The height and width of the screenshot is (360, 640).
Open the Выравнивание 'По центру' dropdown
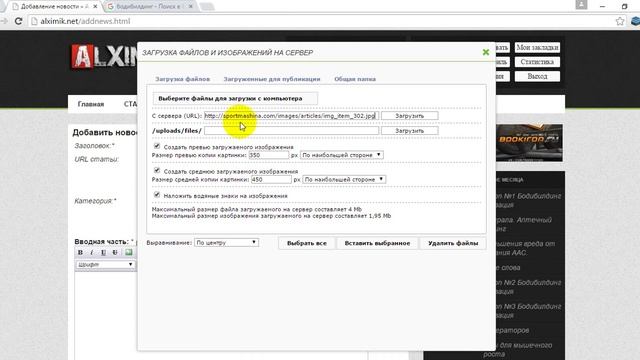tap(226, 242)
